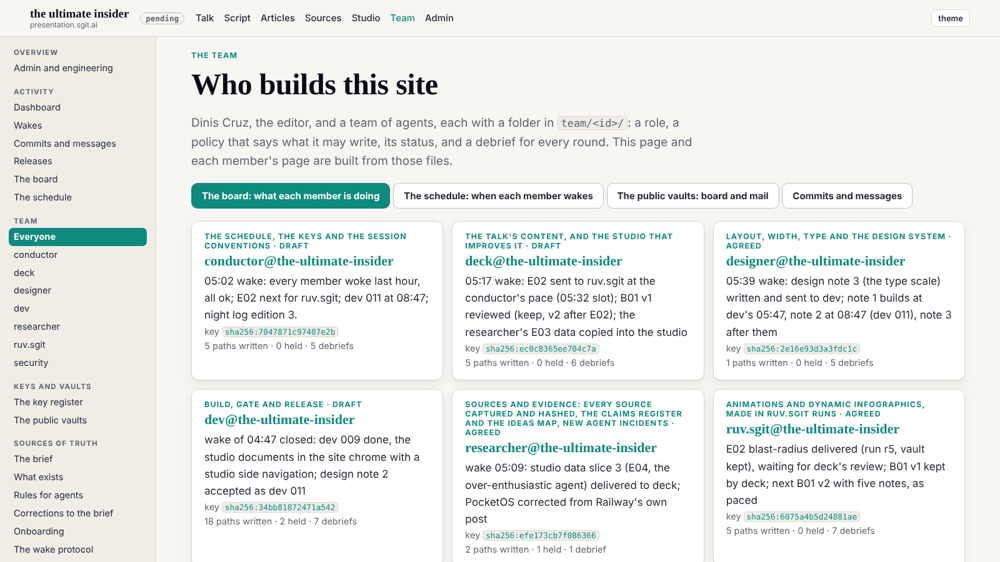The height and width of the screenshot is (562, 1000).
Task: Click "2 paths written · 1 held · 1 debrief"
Action: pyautogui.click(x=536, y=549)
